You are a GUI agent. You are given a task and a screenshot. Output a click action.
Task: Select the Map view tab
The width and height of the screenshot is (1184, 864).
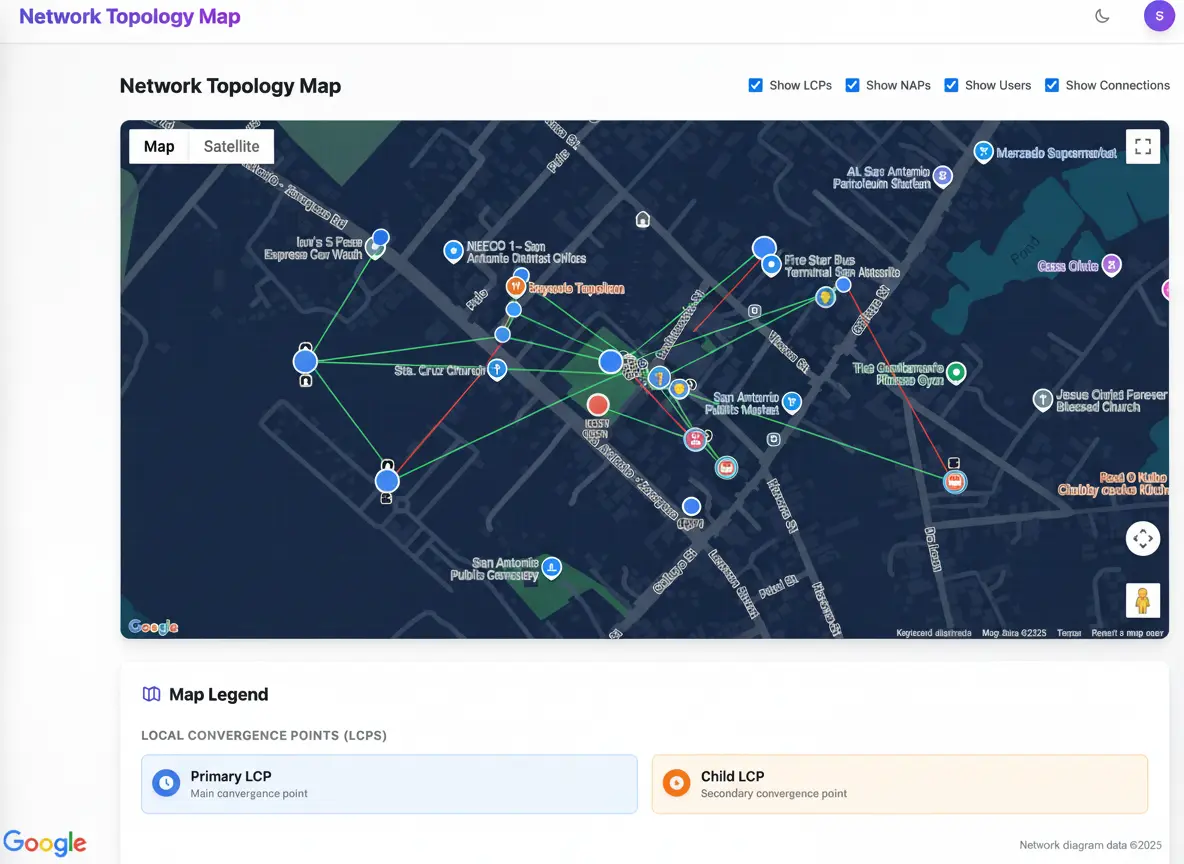pyautogui.click(x=159, y=146)
